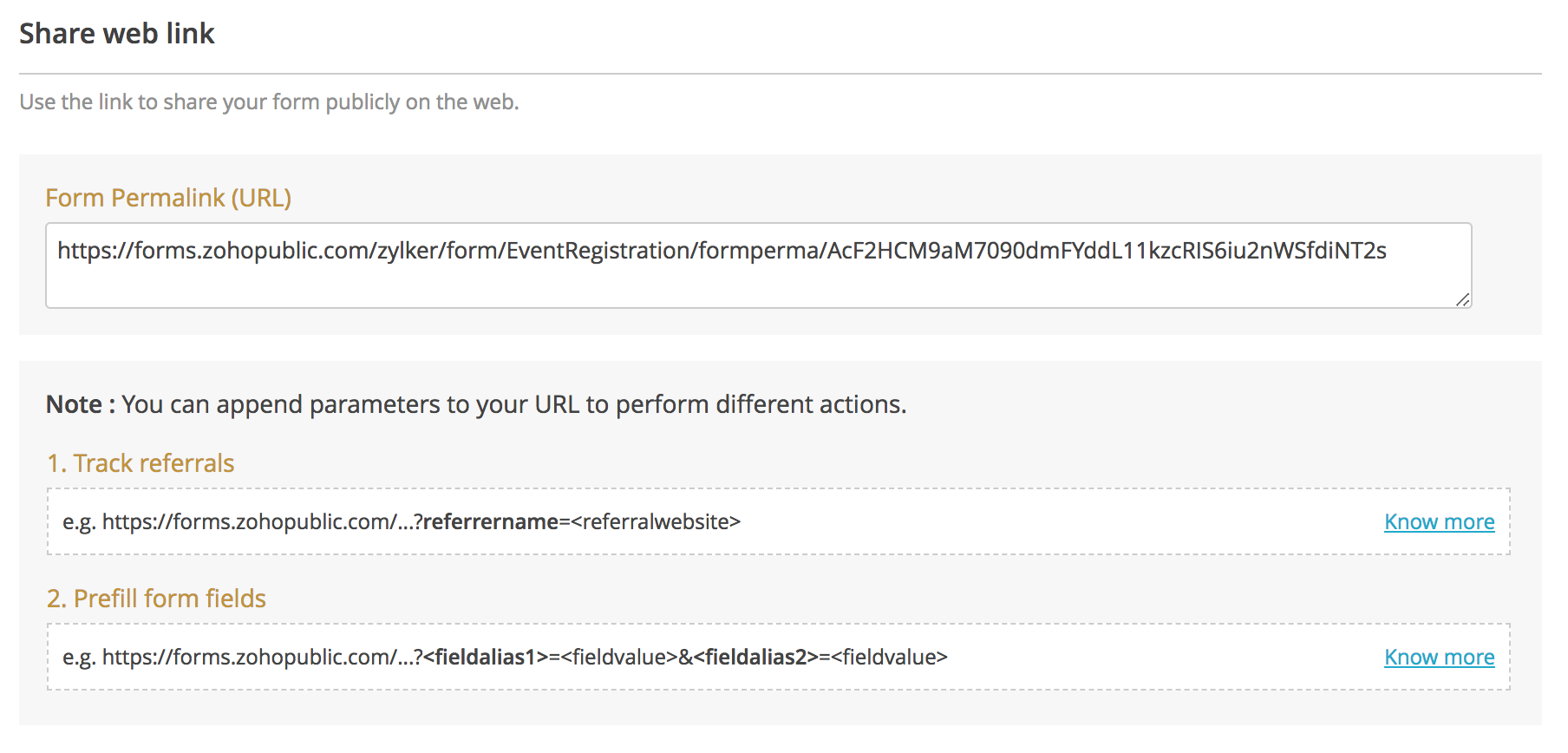The height and width of the screenshot is (753, 1568).
Task: Click the bold fieldalias2 parameter text
Action: tap(756, 658)
